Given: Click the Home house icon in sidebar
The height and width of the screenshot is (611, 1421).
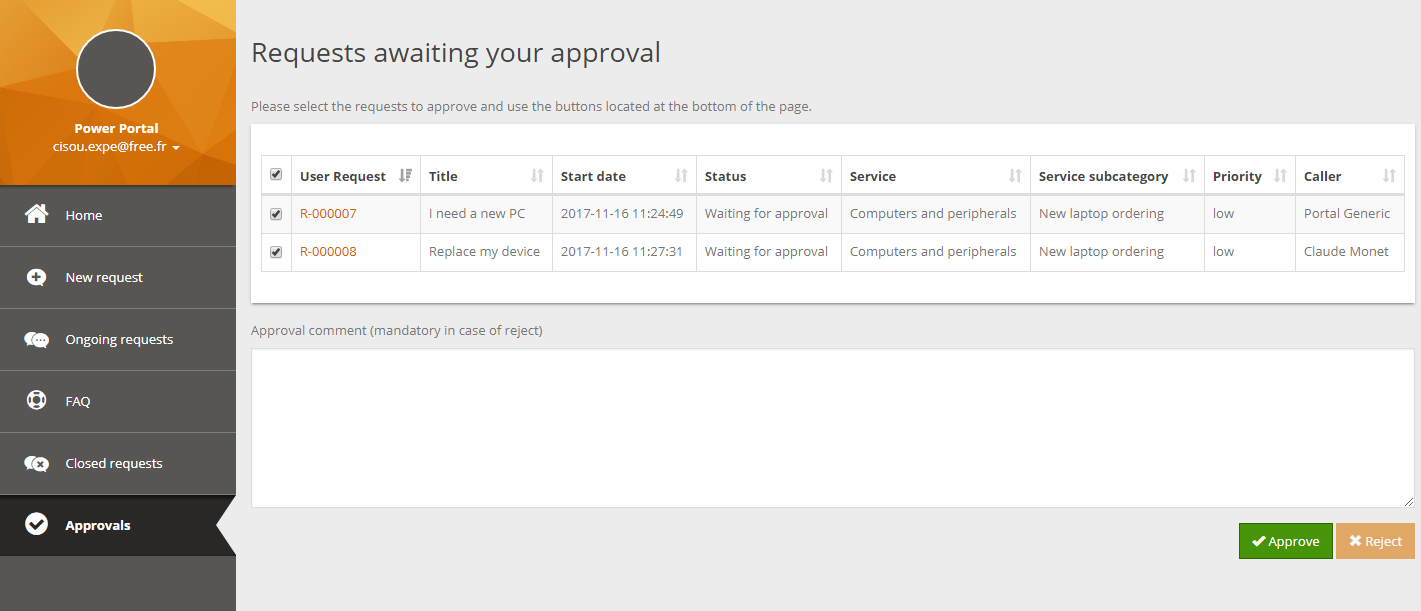Looking at the screenshot, I should [36, 215].
